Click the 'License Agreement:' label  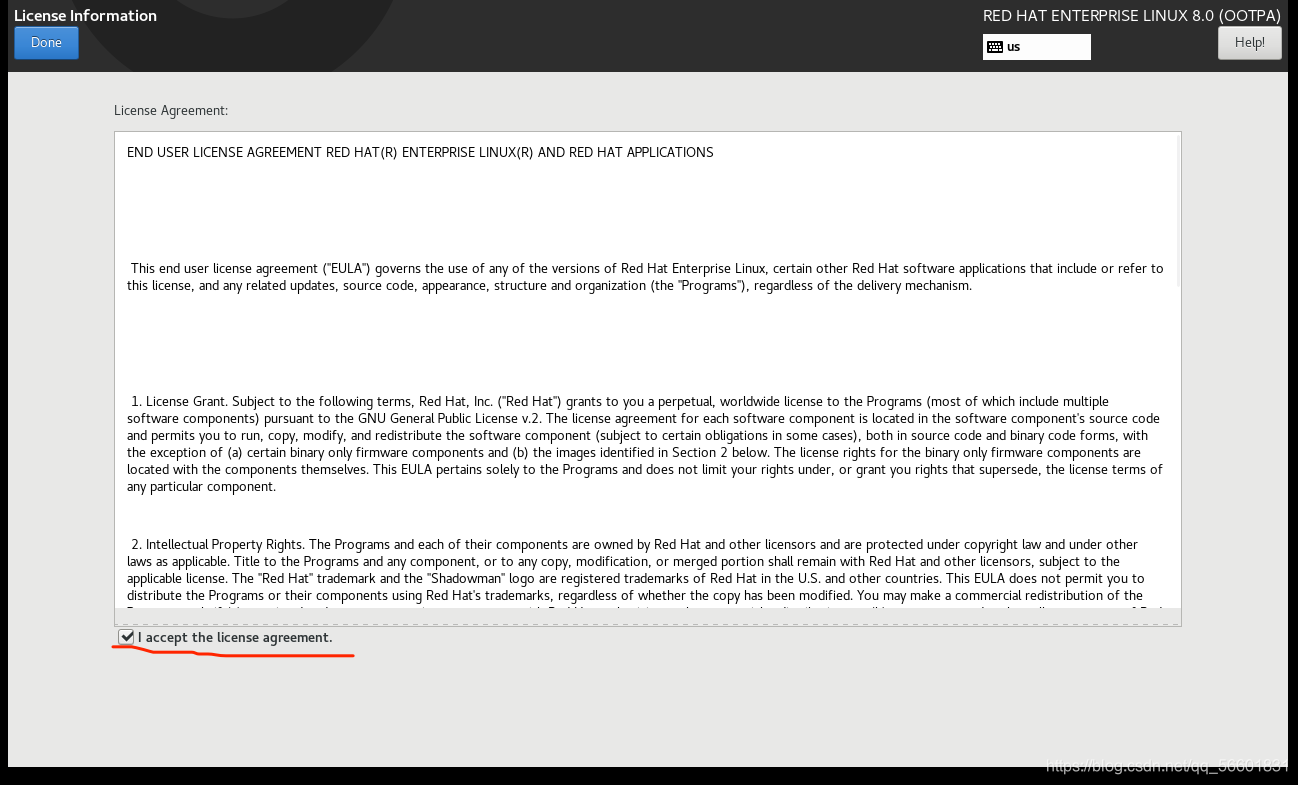coord(171,110)
